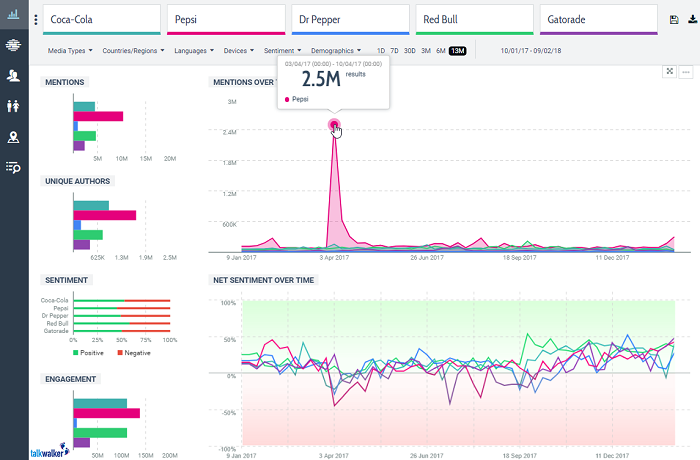Click the download icon at top right

tap(691, 19)
